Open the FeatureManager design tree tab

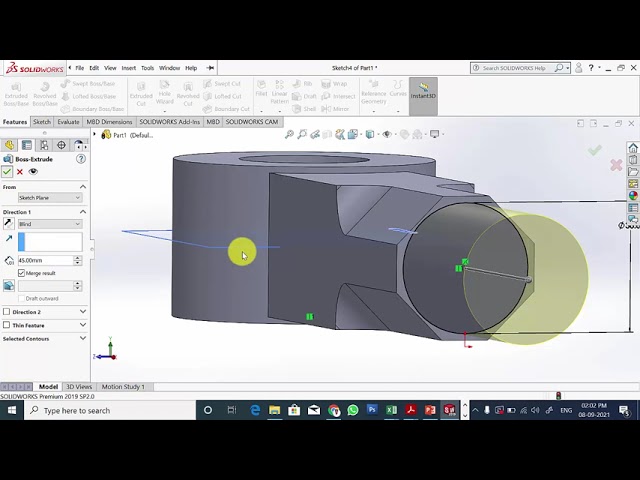pyautogui.click(x=9, y=145)
